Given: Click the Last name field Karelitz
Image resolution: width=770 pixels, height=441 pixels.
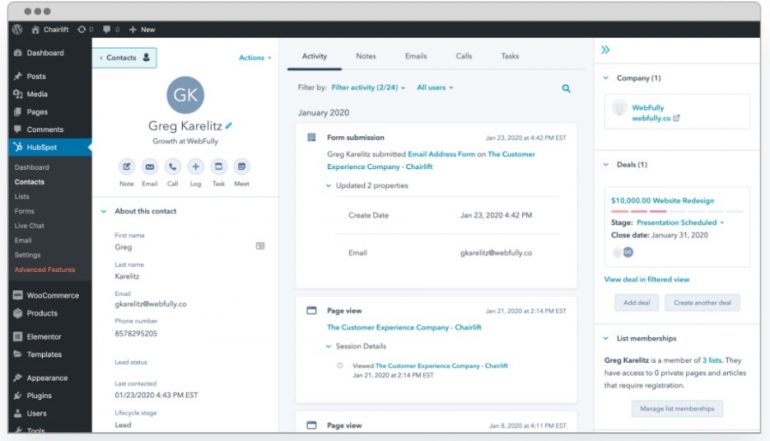Looking at the screenshot, I should pyautogui.click(x=127, y=276).
